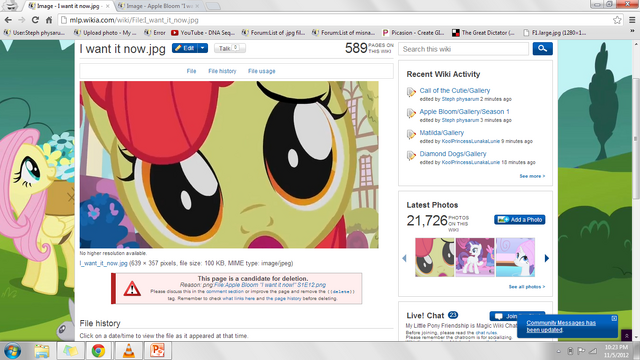Click the edit icon beside Call of the Cutie/Gallery
Screen dimensions: 640x360
411,92
